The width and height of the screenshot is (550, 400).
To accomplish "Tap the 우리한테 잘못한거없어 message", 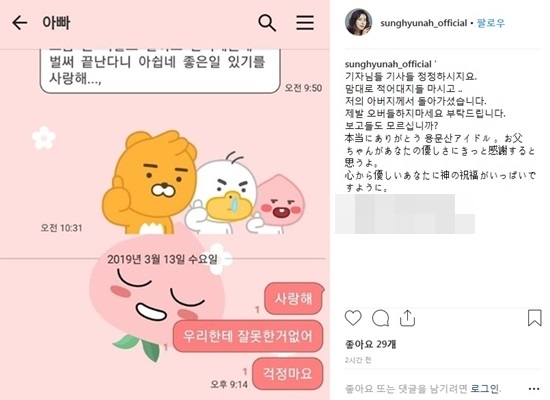I will click(x=248, y=336).
